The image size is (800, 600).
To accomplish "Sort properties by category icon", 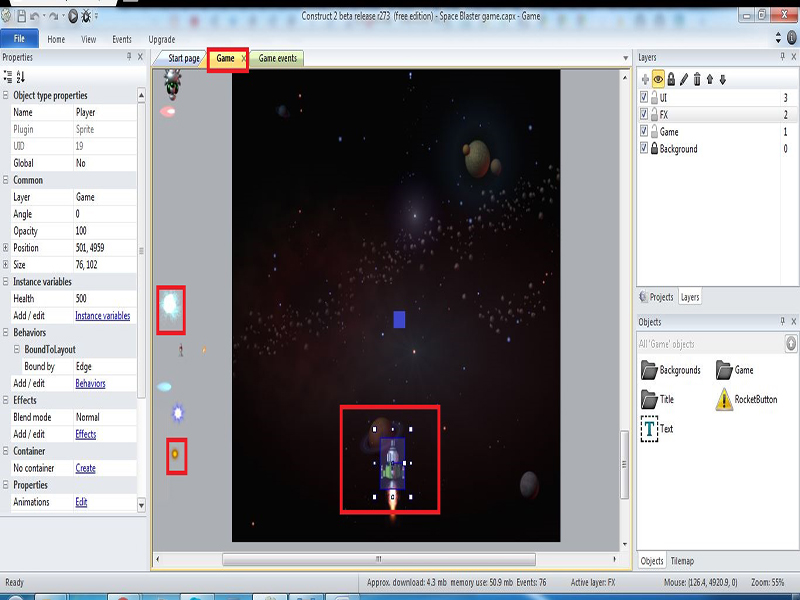I will (x=8, y=77).
